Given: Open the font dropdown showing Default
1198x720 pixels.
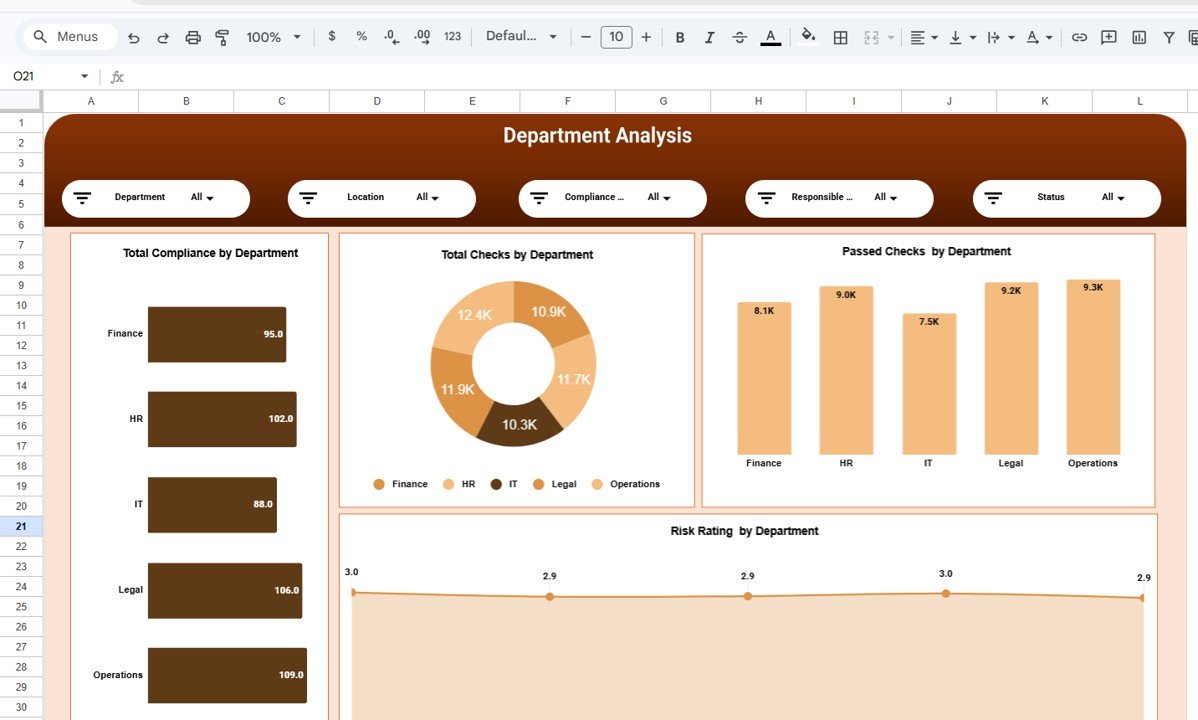Looking at the screenshot, I should (520, 36).
